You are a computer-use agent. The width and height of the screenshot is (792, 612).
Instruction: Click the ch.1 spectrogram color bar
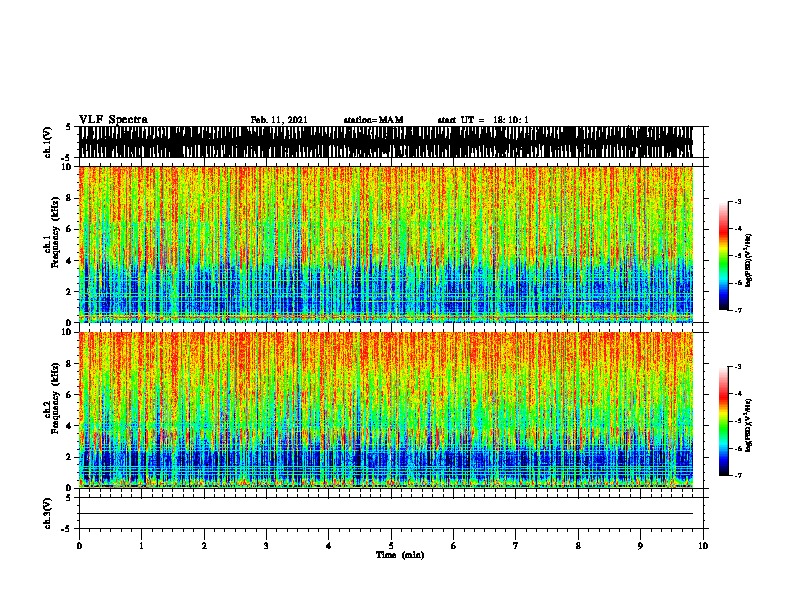724,256
